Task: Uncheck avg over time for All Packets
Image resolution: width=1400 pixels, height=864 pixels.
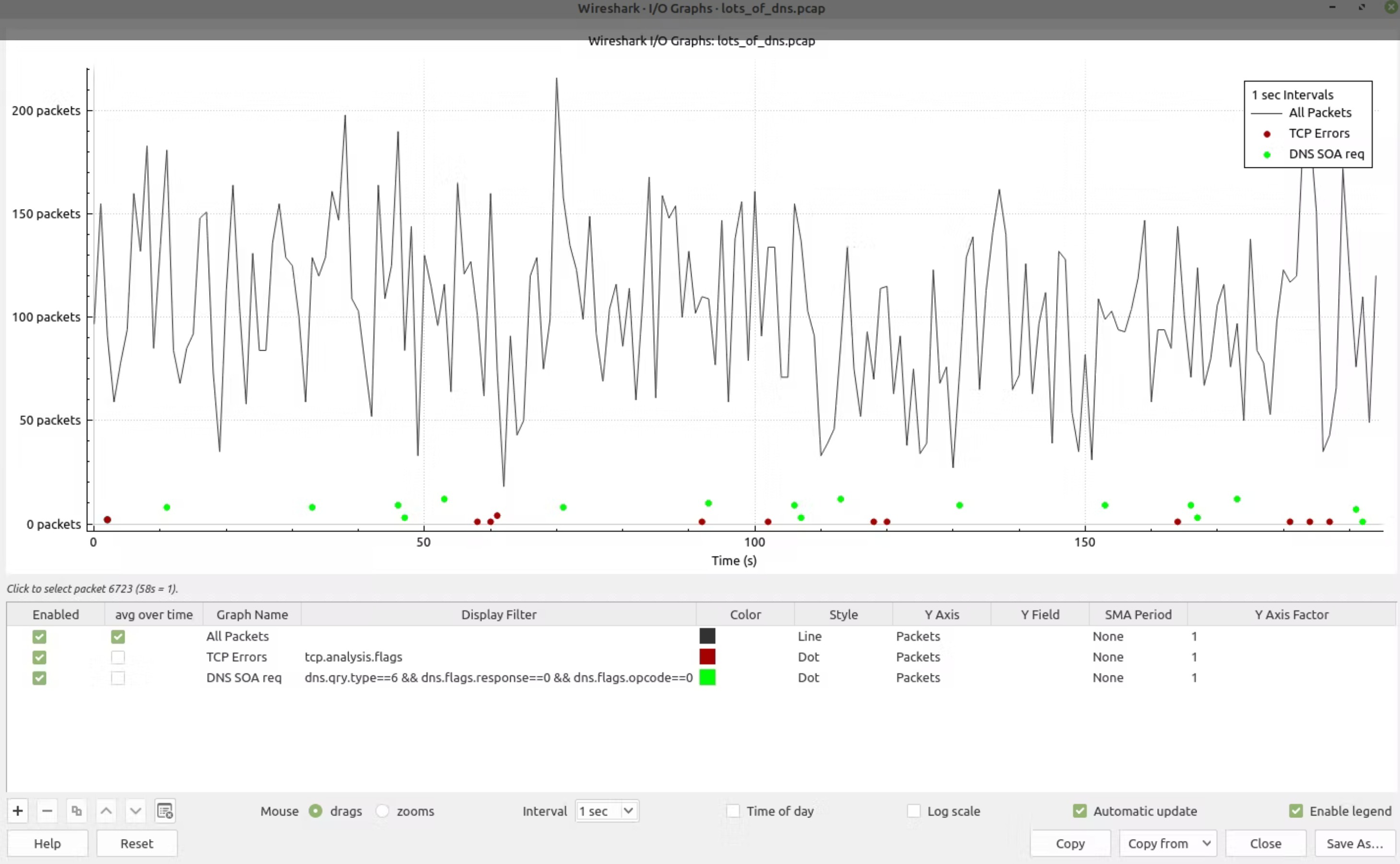Action: pos(118,636)
